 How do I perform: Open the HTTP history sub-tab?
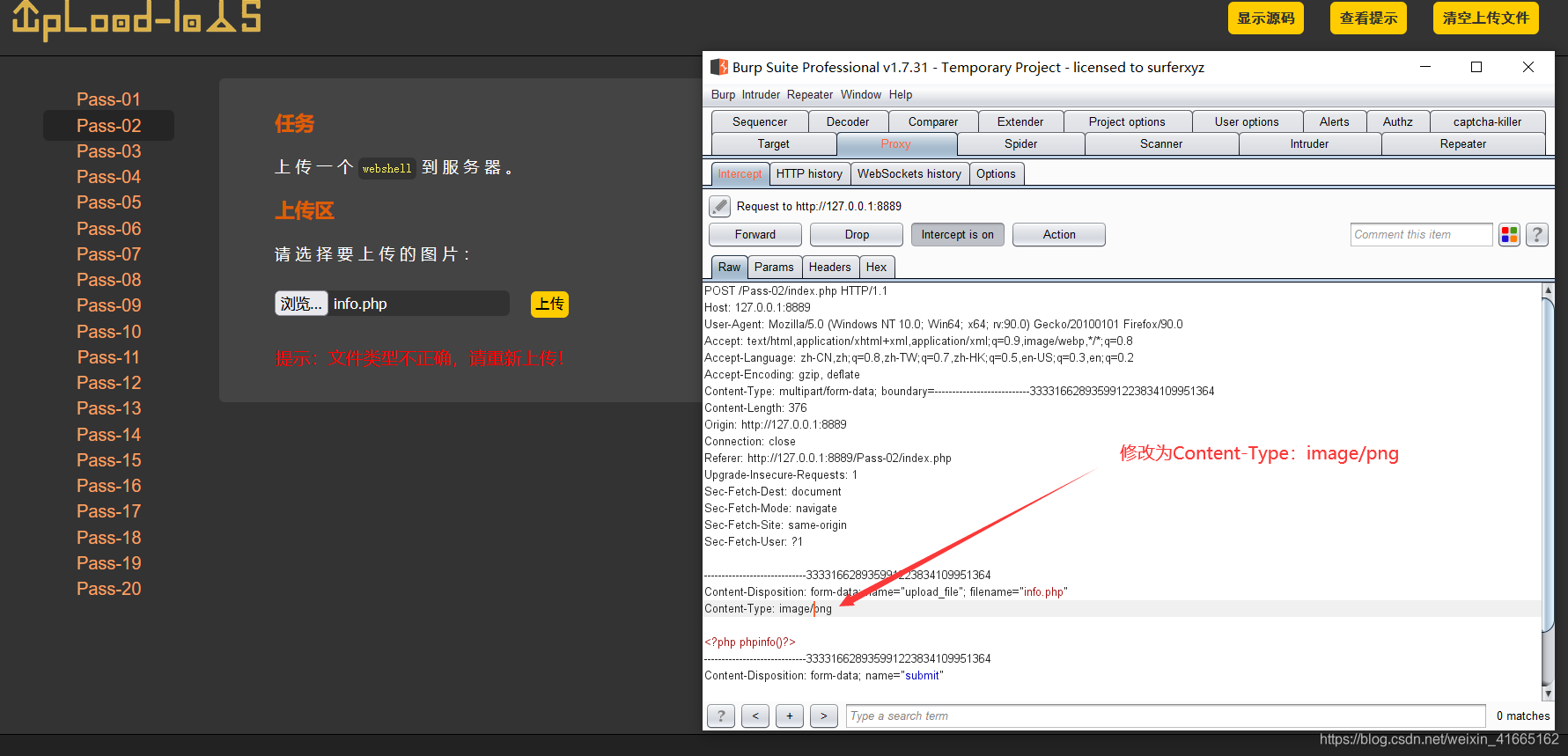tap(809, 173)
